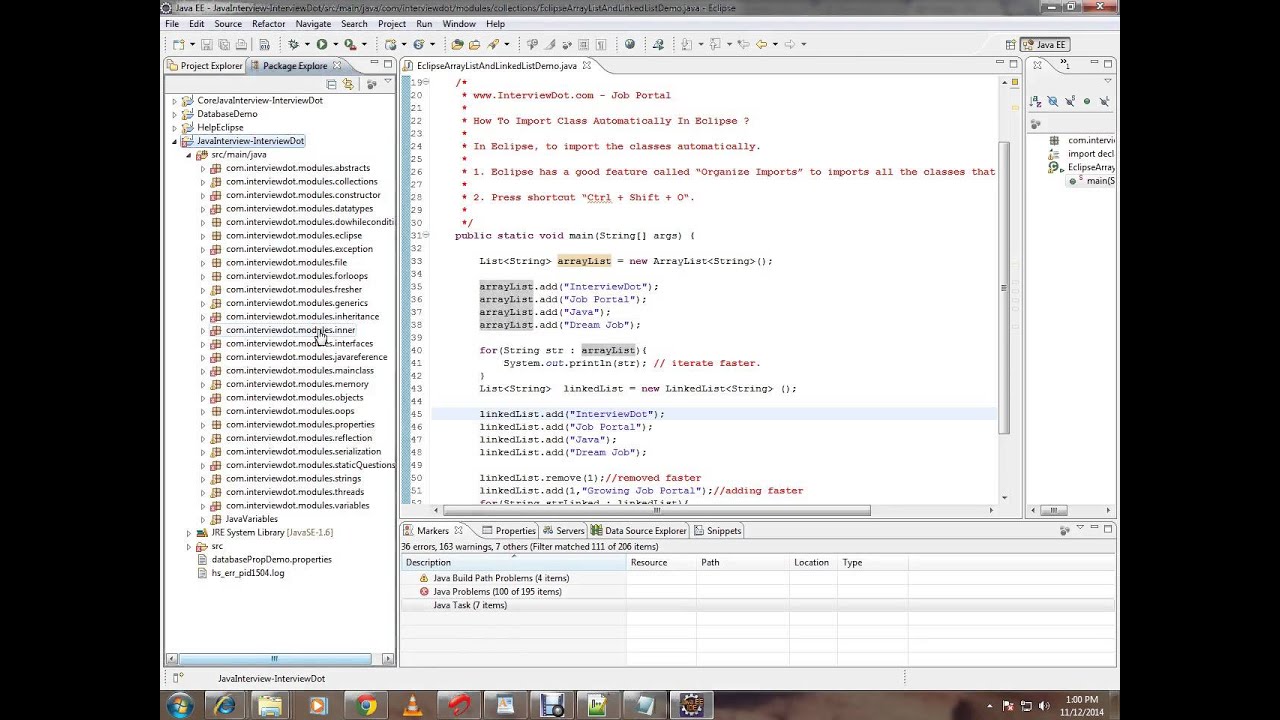This screenshot has height=720, width=1280.
Task: Click the Run External Tools icon
Action: [x=351, y=44]
